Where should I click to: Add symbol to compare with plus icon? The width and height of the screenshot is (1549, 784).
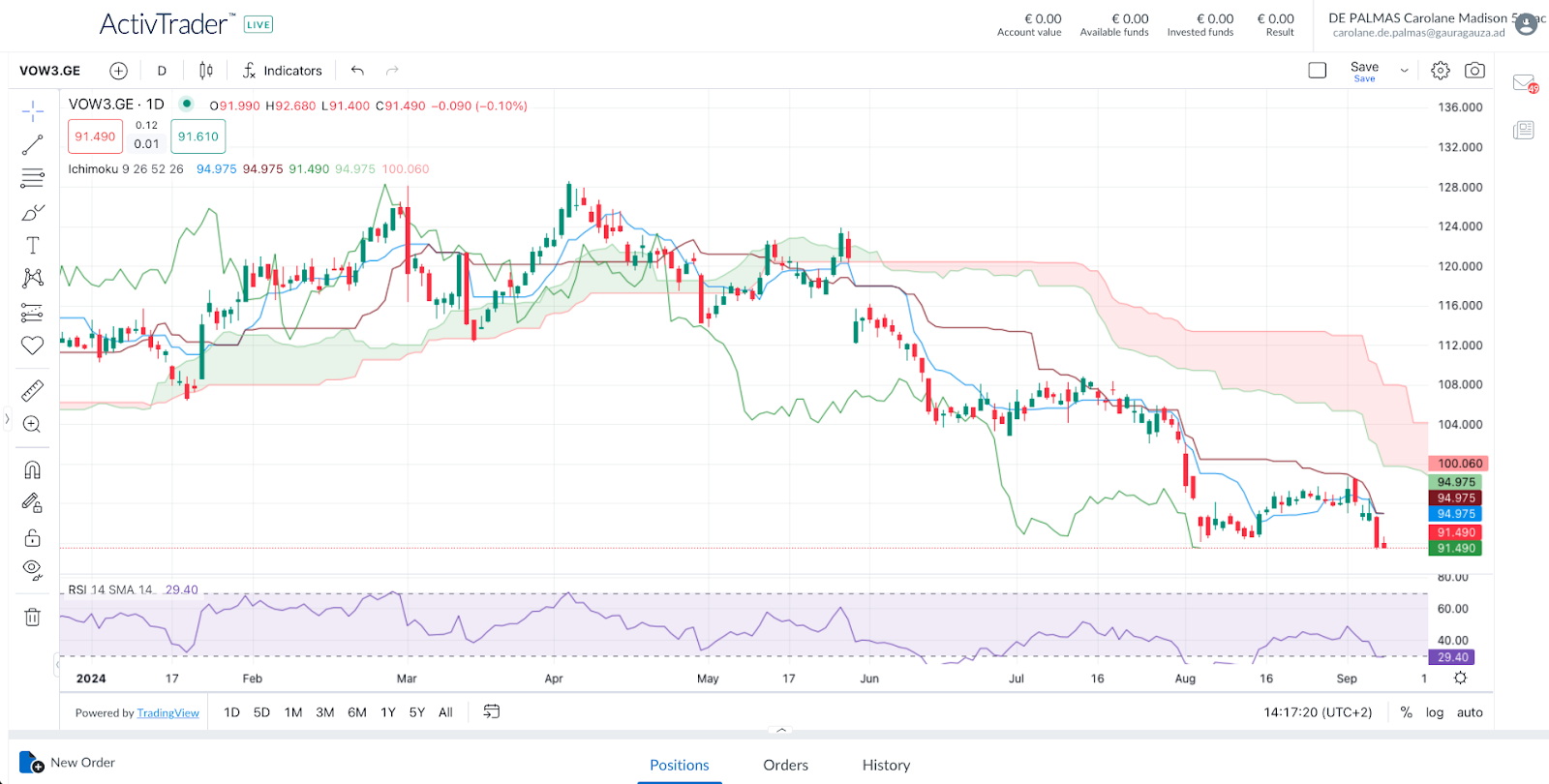(118, 71)
